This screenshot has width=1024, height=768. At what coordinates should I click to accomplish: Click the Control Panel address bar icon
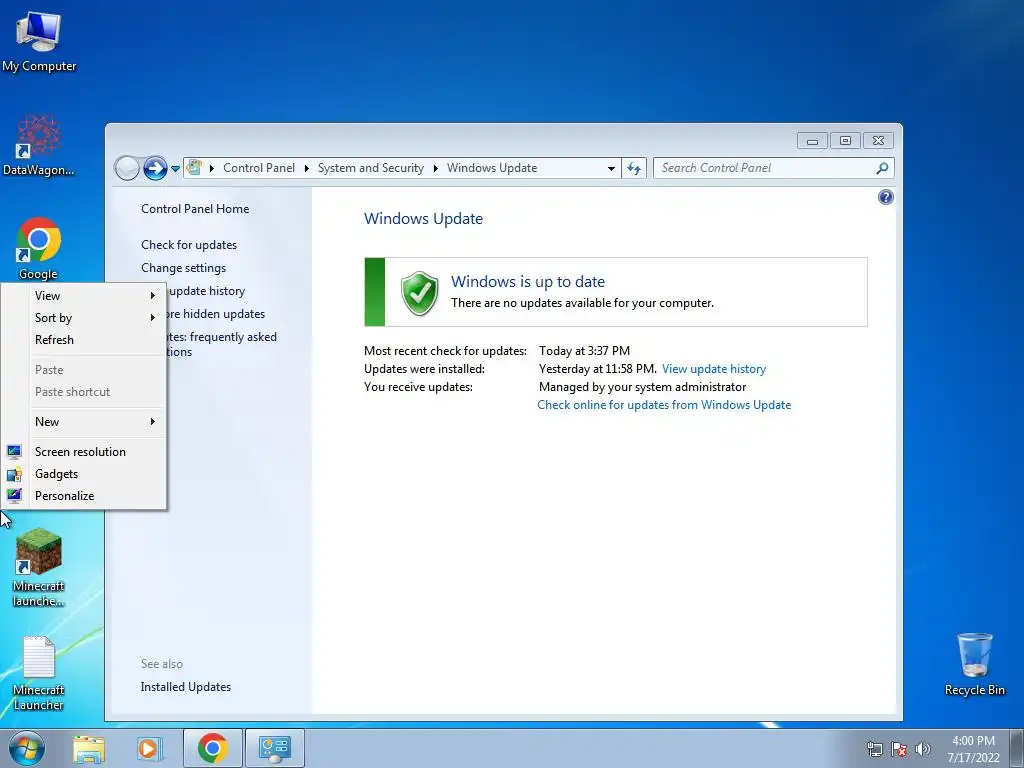tap(194, 167)
